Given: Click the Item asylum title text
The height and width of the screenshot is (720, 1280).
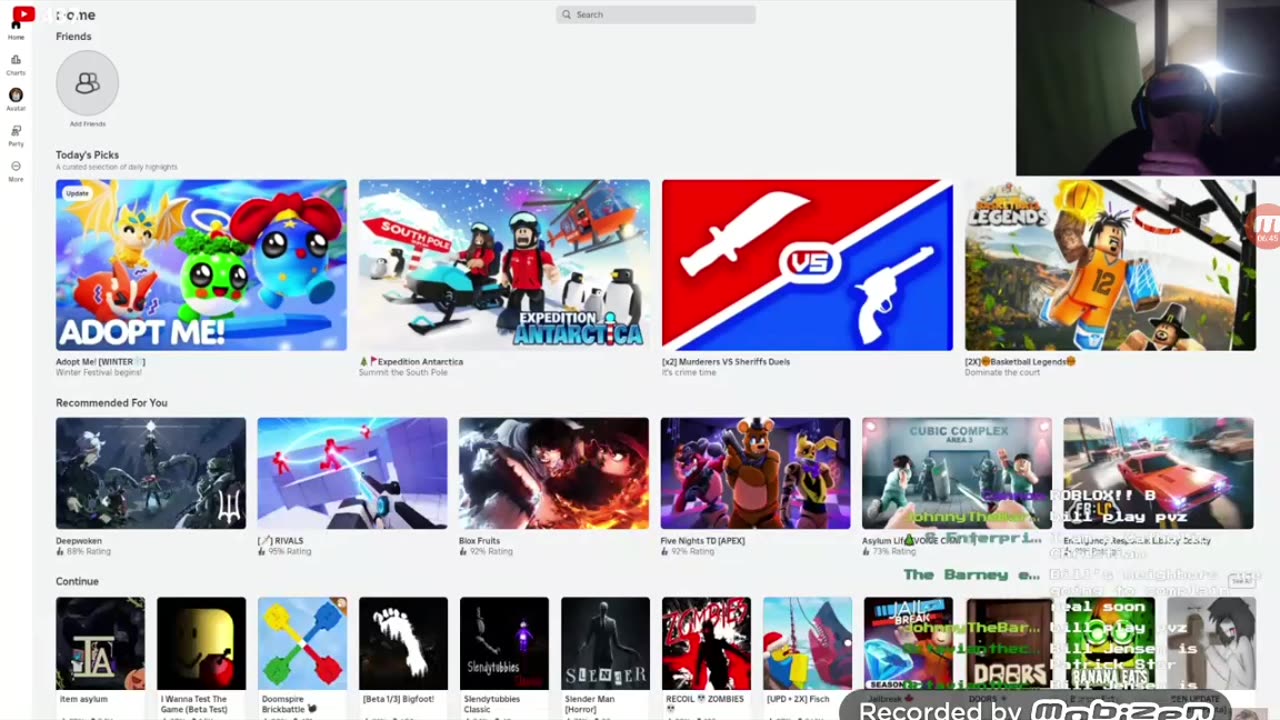Looking at the screenshot, I should pos(84,699).
